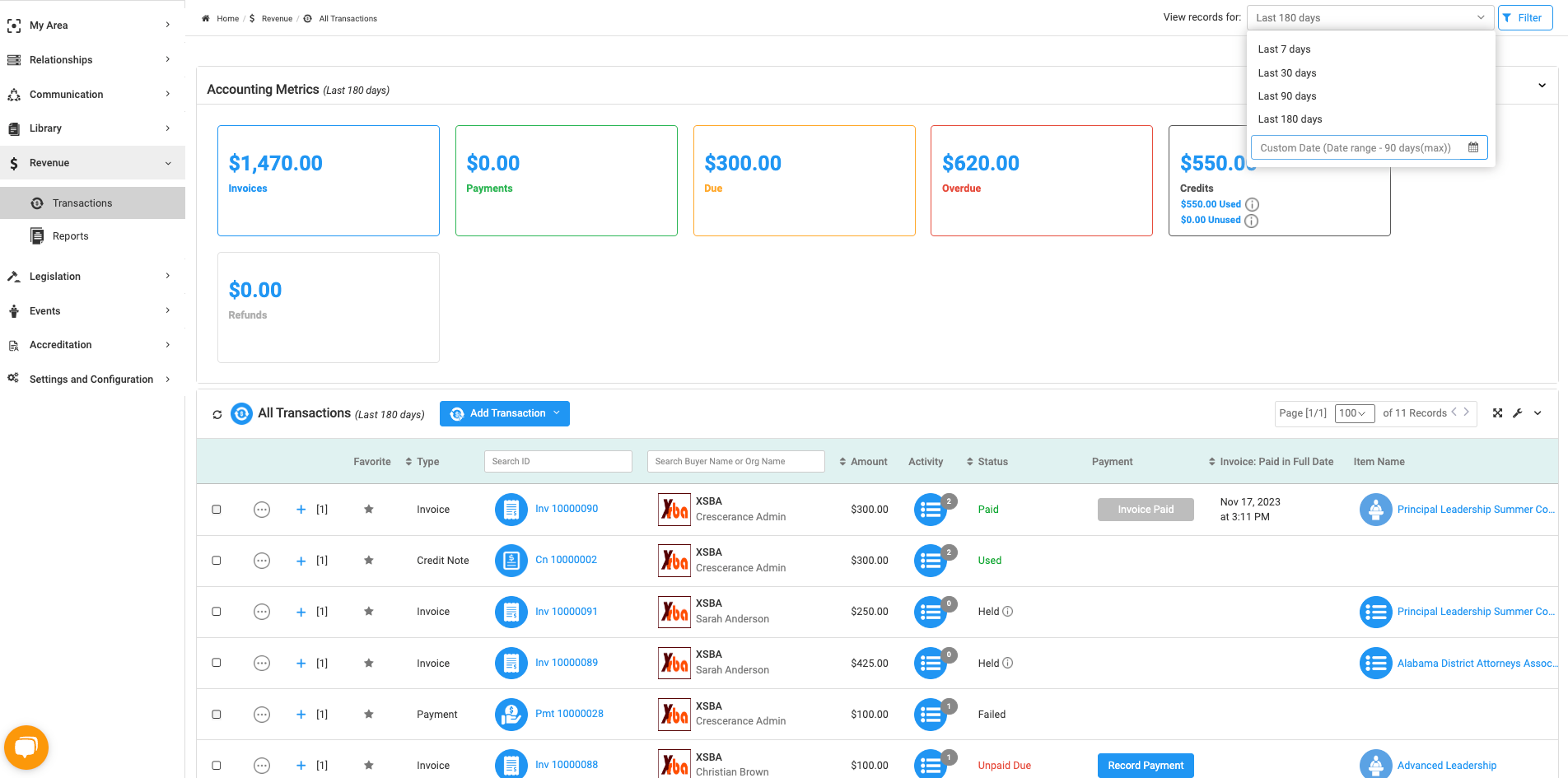Image resolution: width=1568 pixels, height=778 pixels.
Task: Click the item icon for Alabama District Attorneys Assoc
Action: [x=1376, y=663]
